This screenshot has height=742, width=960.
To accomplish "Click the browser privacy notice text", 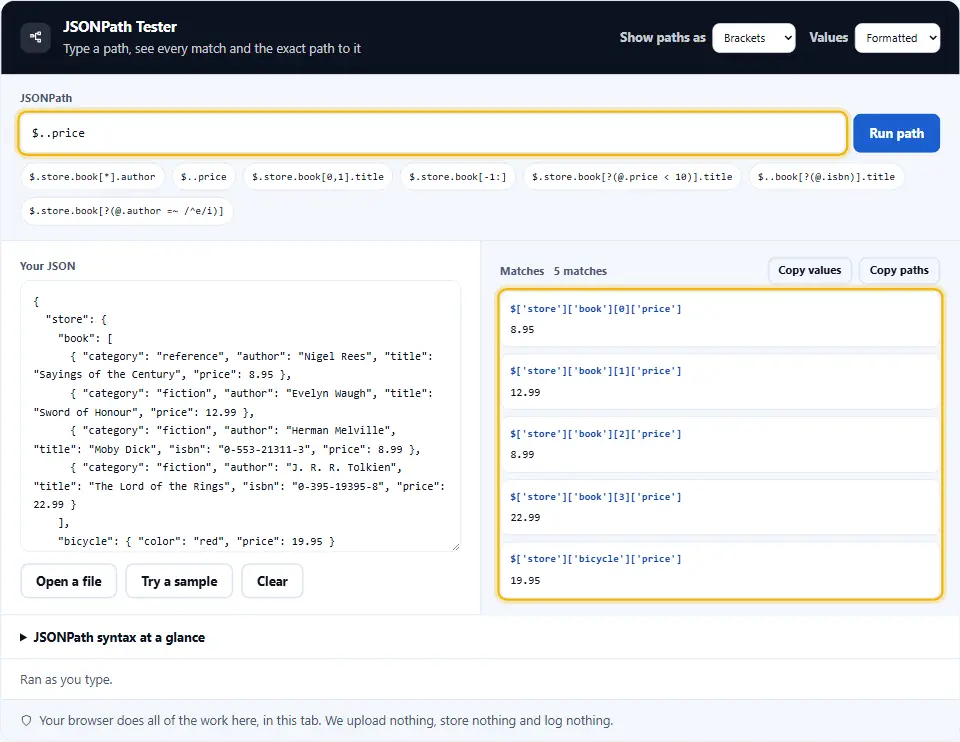I will tap(326, 721).
